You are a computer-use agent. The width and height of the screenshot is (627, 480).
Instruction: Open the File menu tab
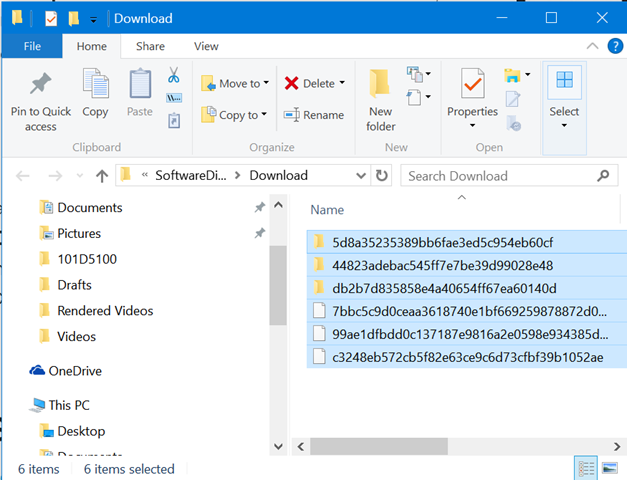(32, 46)
